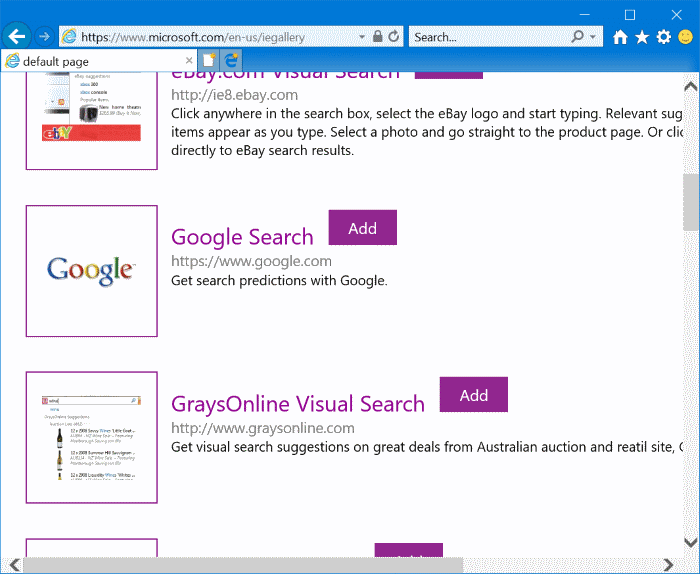Click 'Get search predictions with Google.' text
The image size is (700, 574).
coord(279,280)
